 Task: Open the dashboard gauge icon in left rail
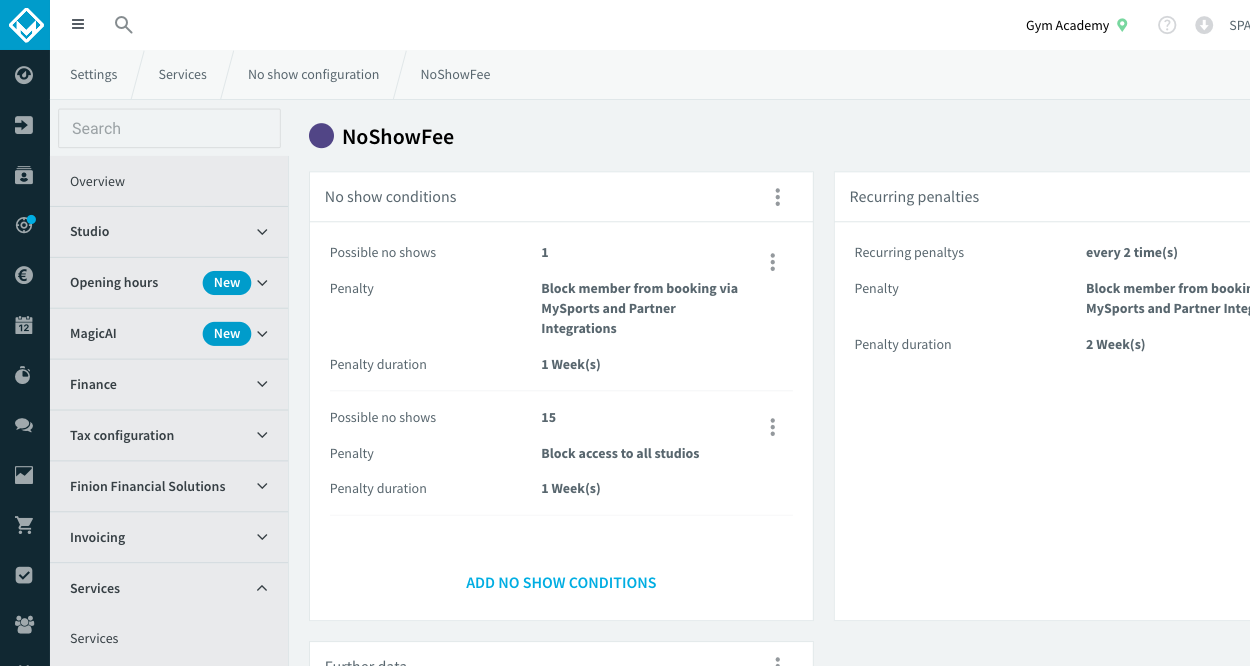(24, 75)
